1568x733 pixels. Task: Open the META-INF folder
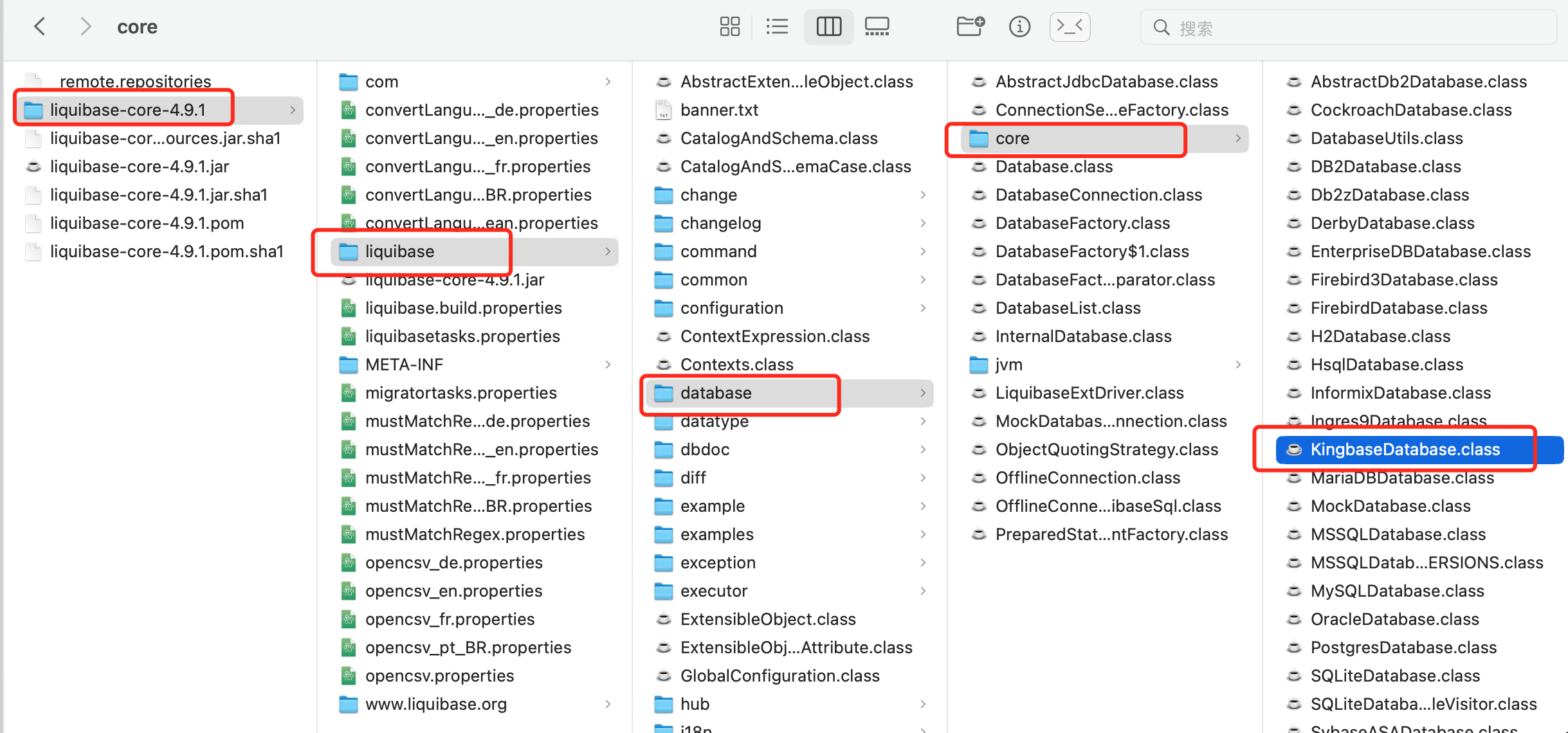click(x=404, y=364)
